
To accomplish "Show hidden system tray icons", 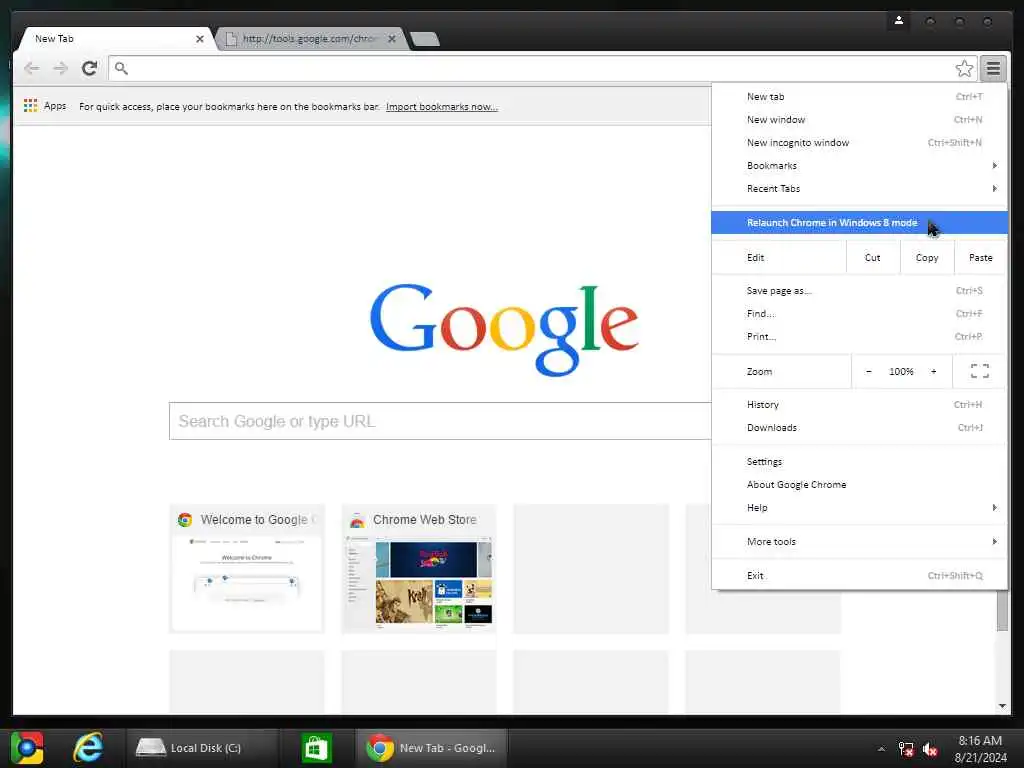I will [881, 749].
